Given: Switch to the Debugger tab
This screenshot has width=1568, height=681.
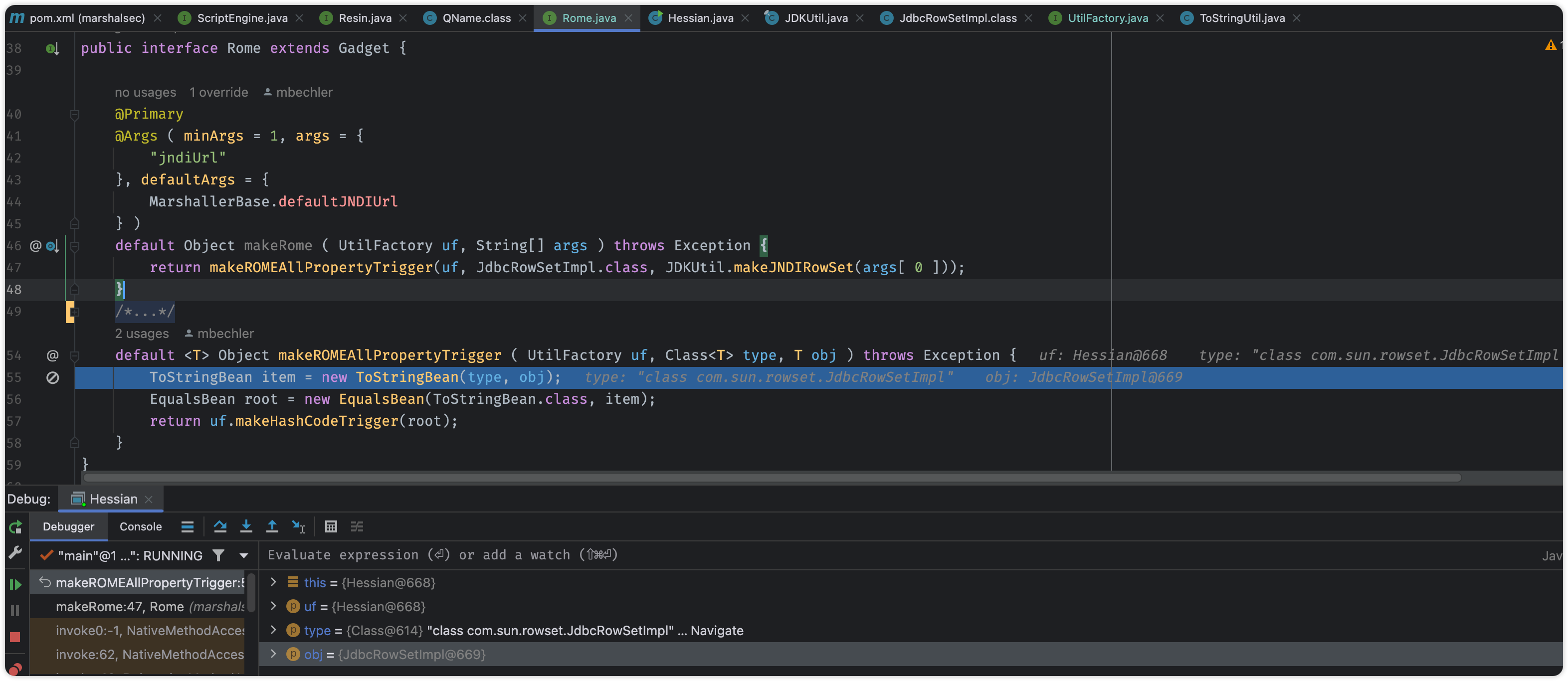Looking at the screenshot, I should tap(68, 527).
